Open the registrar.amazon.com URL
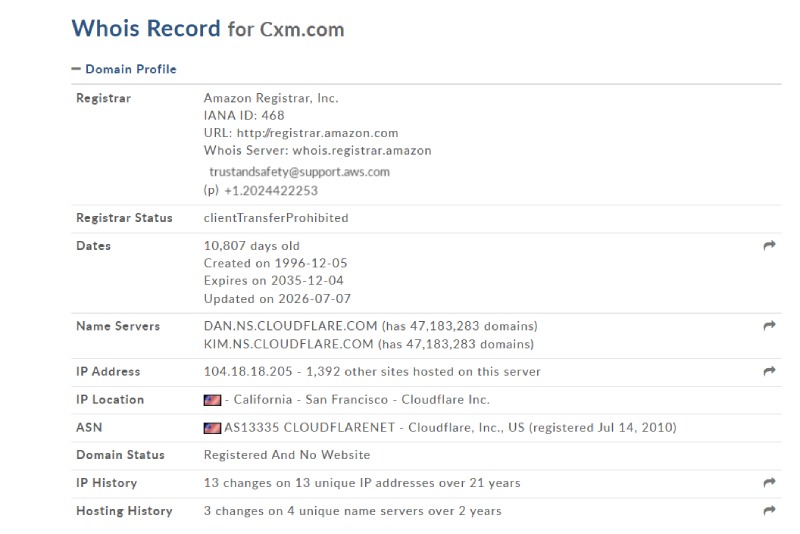This screenshot has height=534, width=800. point(317,133)
